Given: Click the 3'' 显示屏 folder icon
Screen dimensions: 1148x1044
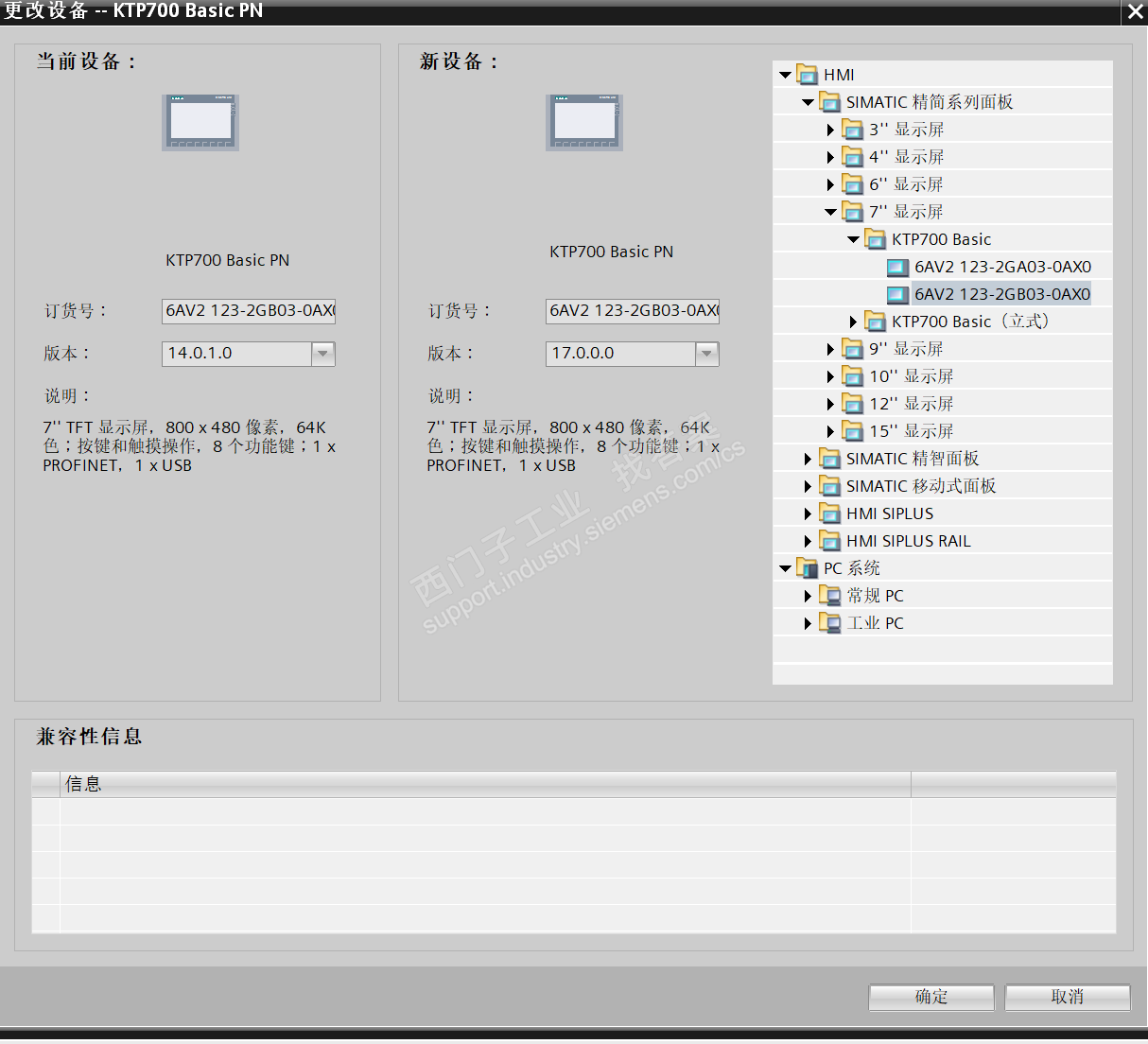Looking at the screenshot, I should [x=852, y=130].
